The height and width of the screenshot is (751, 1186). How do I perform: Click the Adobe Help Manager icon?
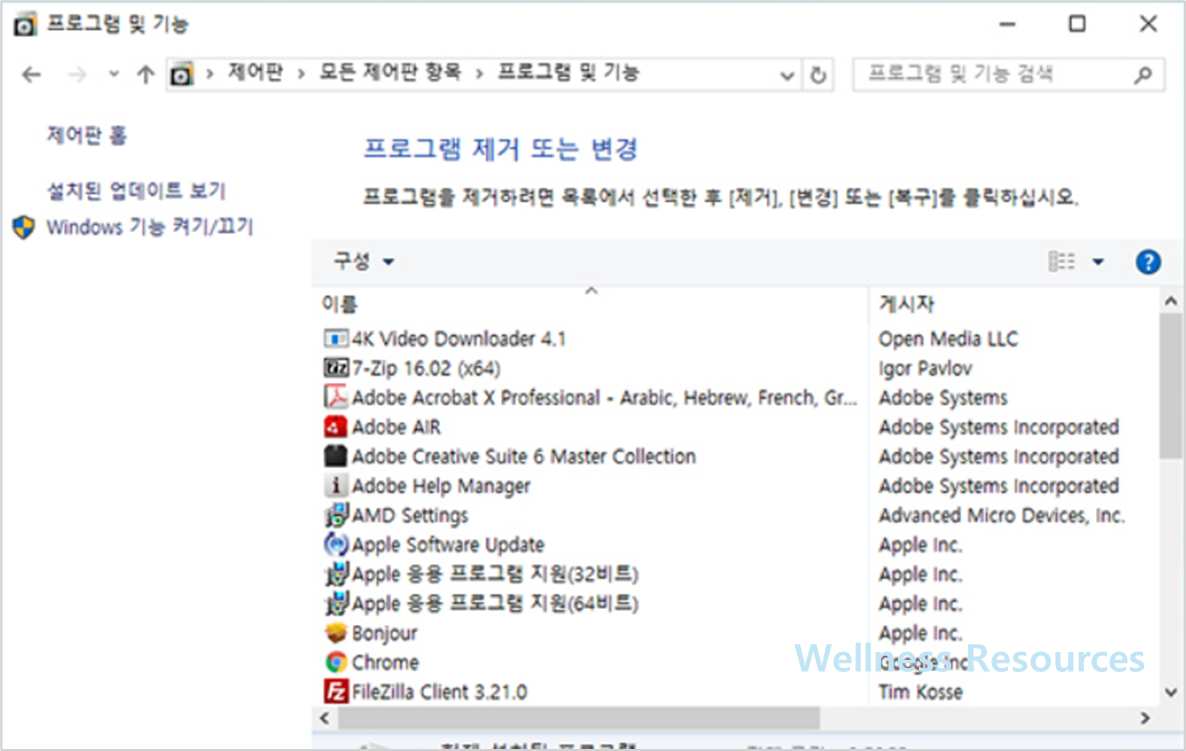point(336,485)
